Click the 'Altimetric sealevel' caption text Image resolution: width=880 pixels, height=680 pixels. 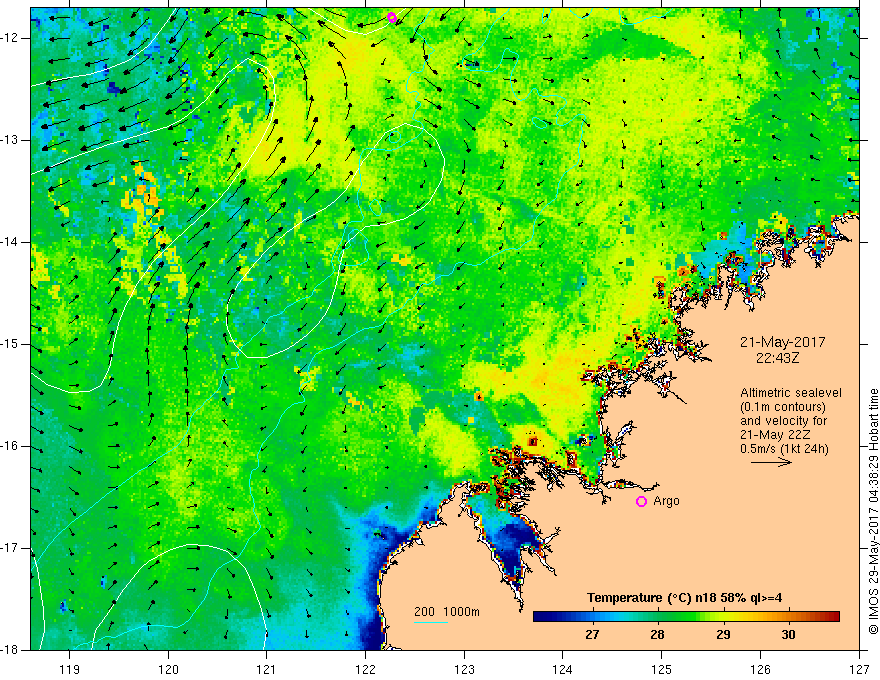point(791,393)
